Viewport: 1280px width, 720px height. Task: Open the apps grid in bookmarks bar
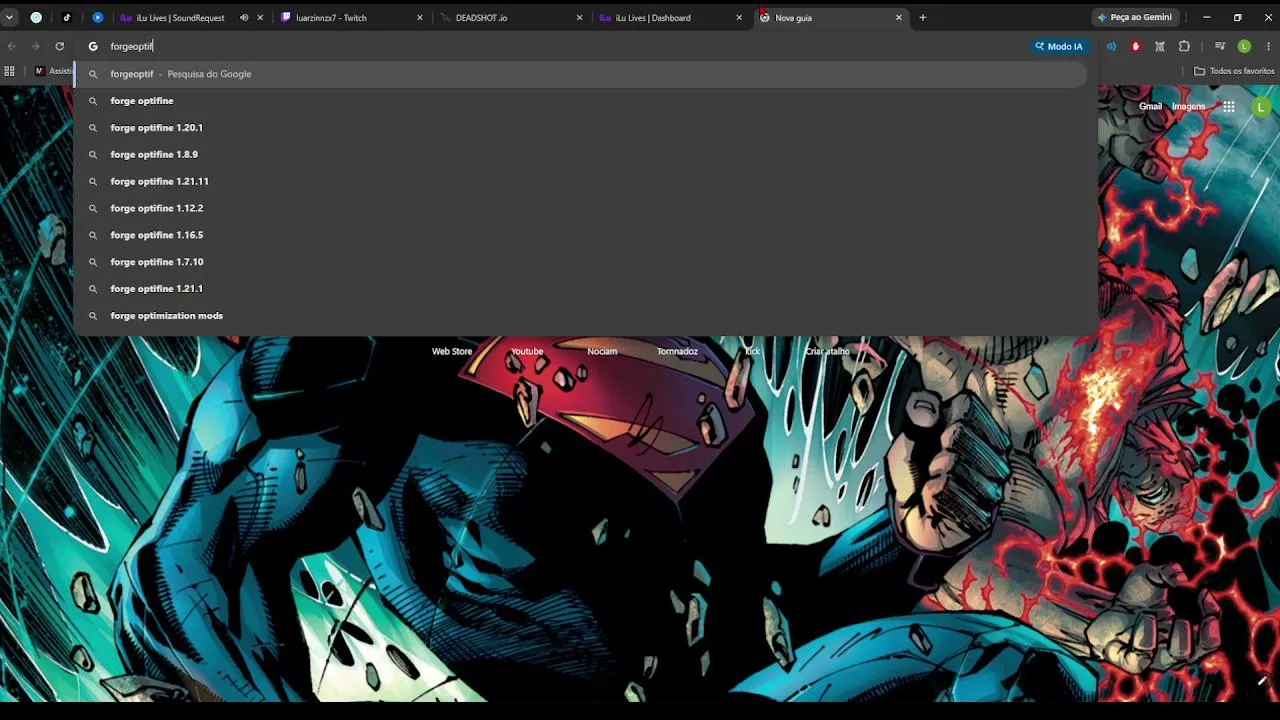9,71
